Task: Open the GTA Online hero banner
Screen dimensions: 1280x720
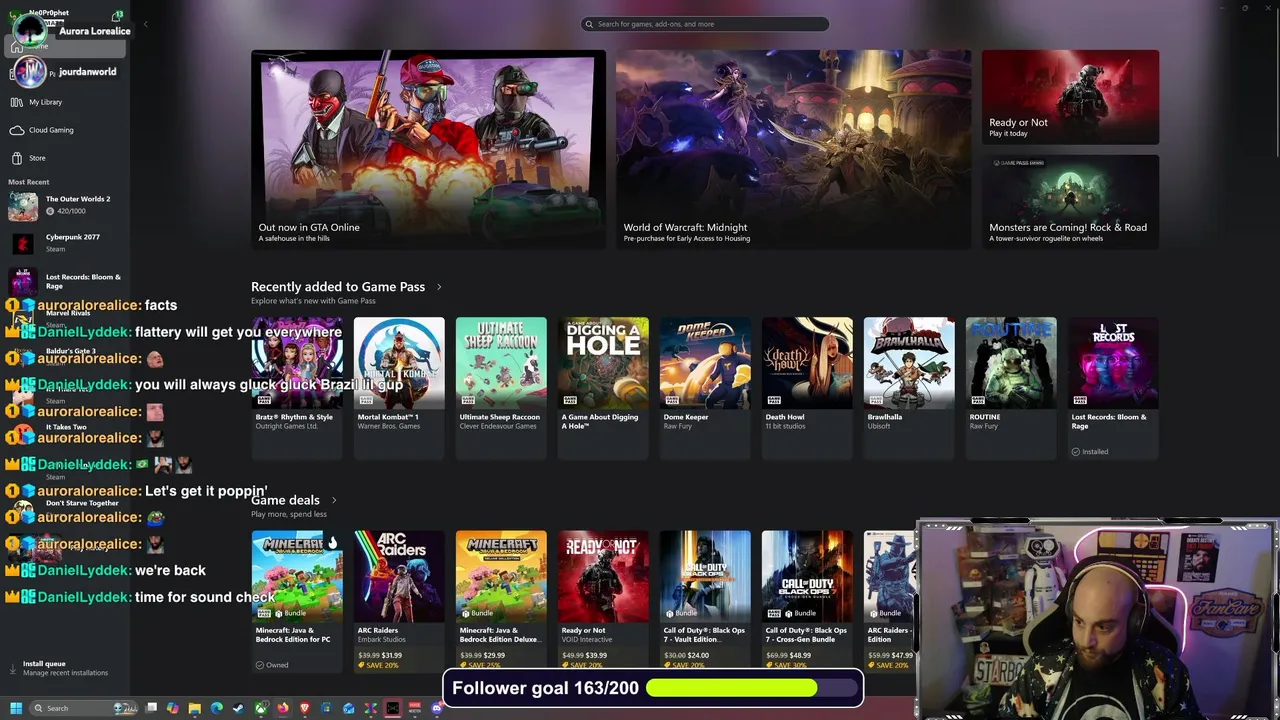Action: (428, 148)
